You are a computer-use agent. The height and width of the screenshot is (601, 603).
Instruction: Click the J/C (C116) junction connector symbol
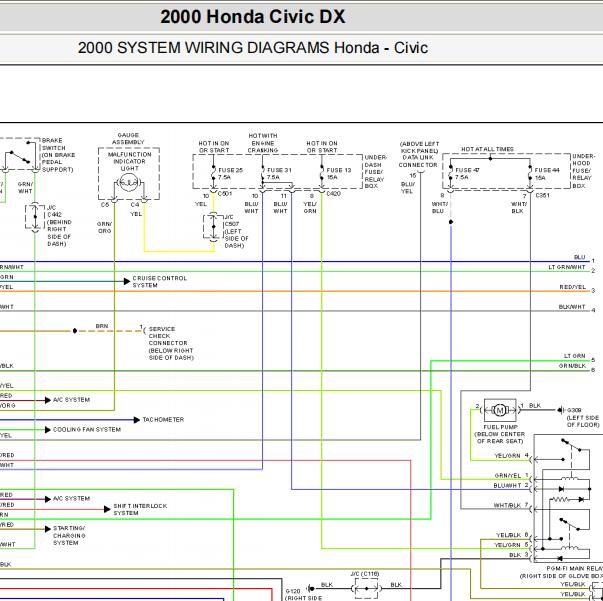pos(366,588)
